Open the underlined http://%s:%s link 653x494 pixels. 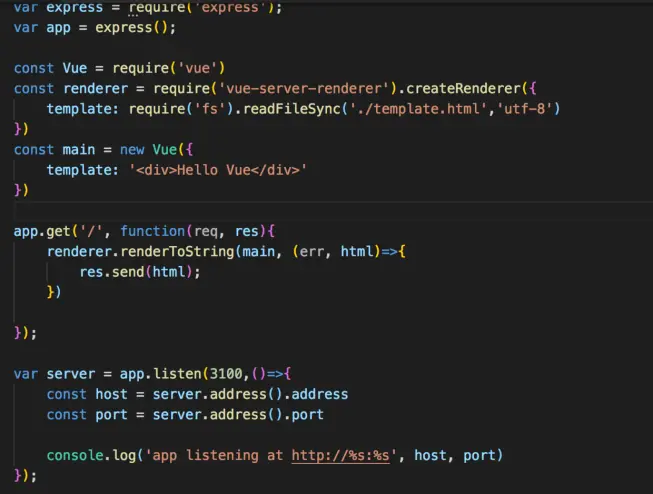pyautogui.click(x=340, y=455)
